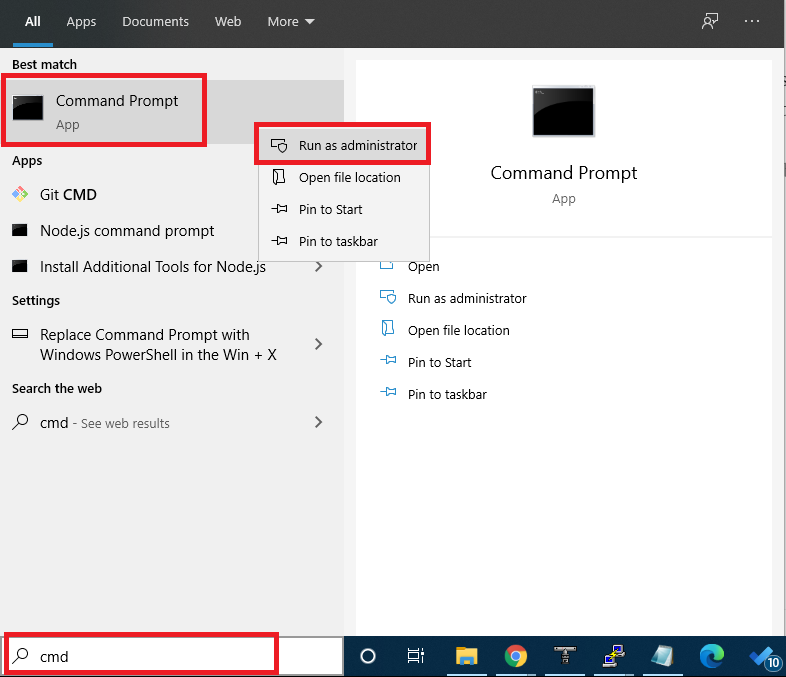Click pin icon beside details pane Pin to taskbar

tap(388, 392)
